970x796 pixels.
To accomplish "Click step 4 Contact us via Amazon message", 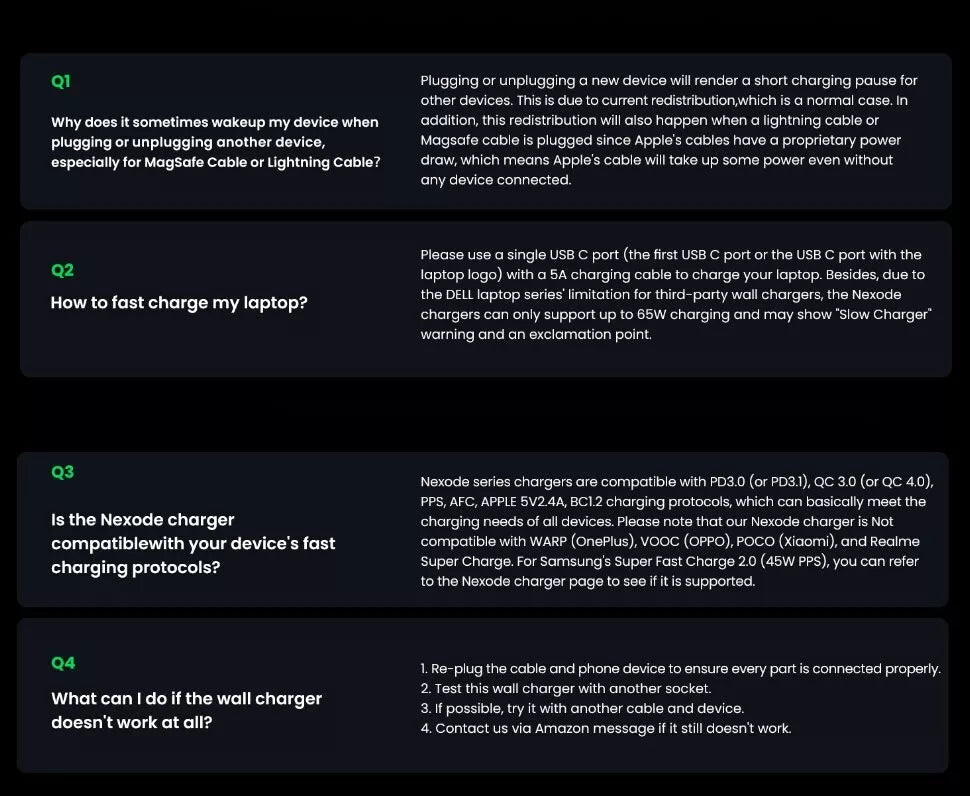I will click(606, 728).
